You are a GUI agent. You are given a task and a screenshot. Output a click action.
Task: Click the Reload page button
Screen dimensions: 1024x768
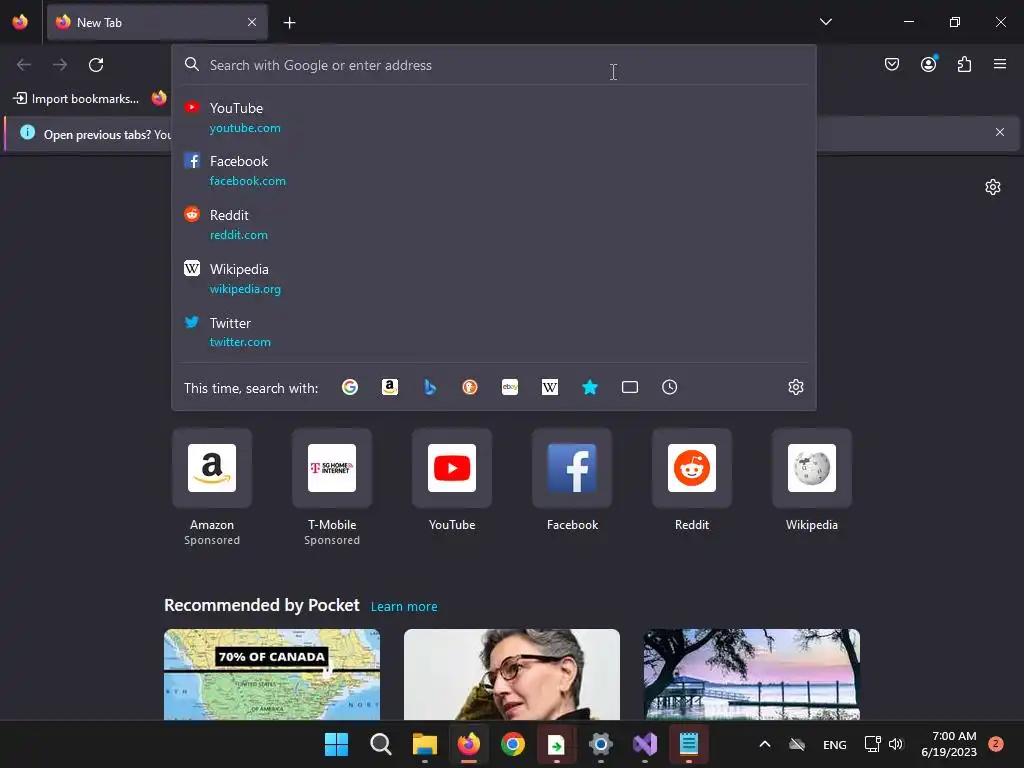pos(96,65)
